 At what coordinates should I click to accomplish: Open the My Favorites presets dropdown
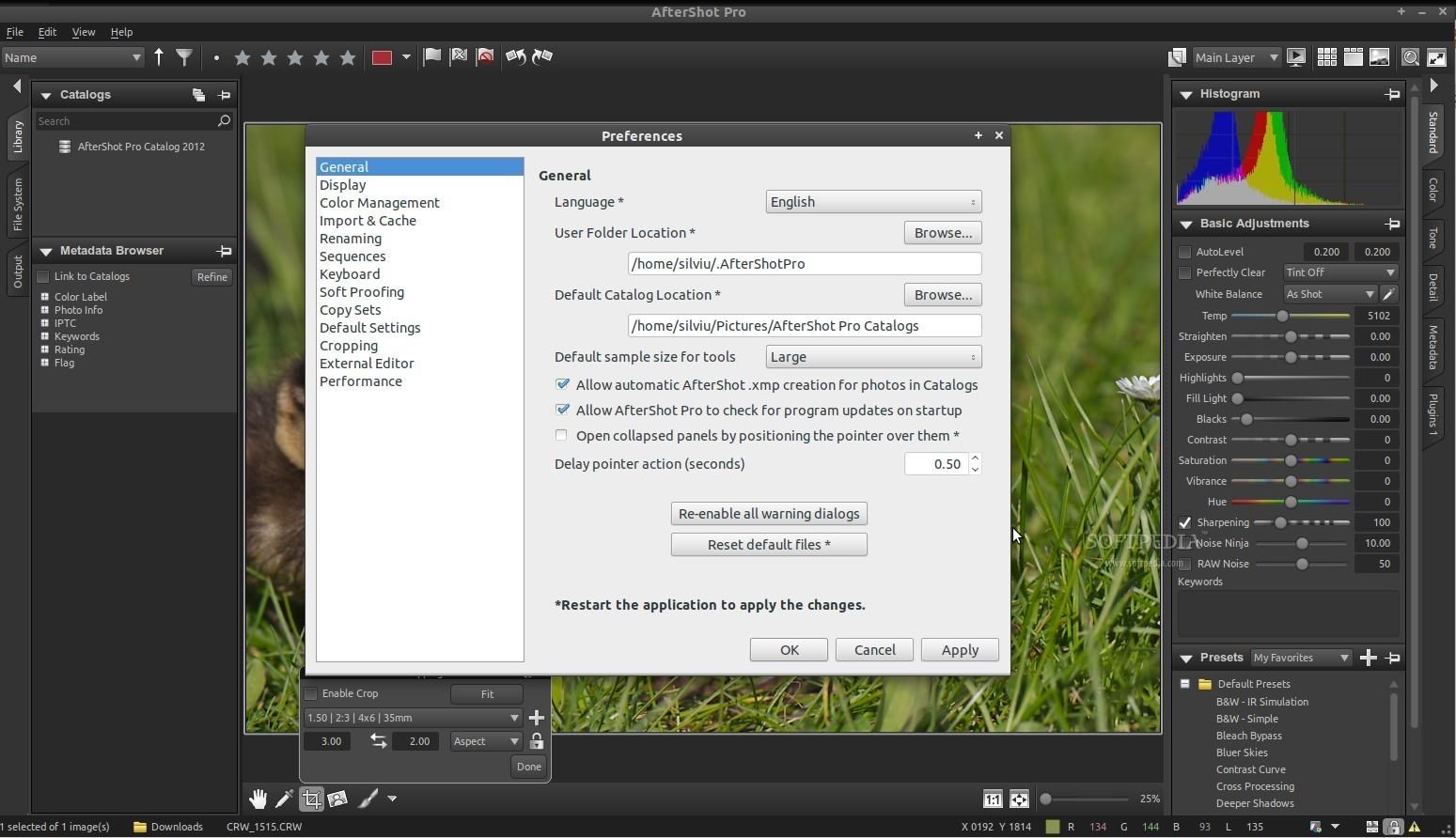(x=1301, y=658)
